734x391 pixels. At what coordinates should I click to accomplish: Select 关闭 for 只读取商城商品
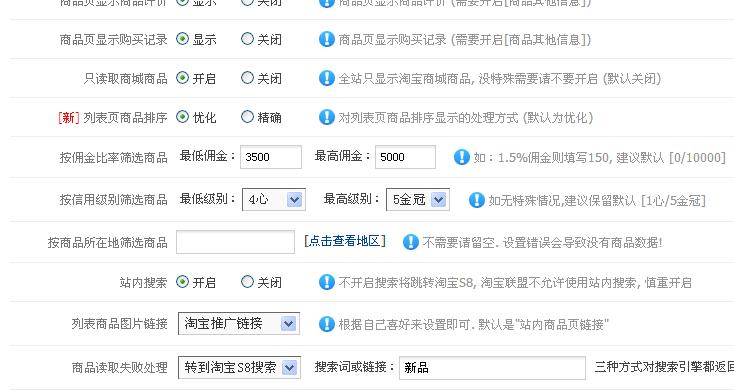[247, 78]
